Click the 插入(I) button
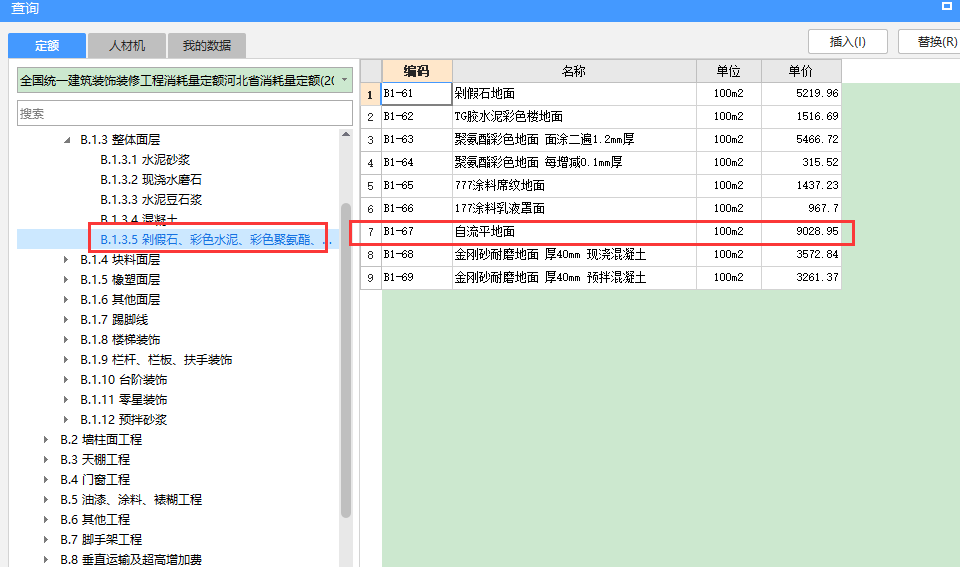960x567 pixels. 847,42
